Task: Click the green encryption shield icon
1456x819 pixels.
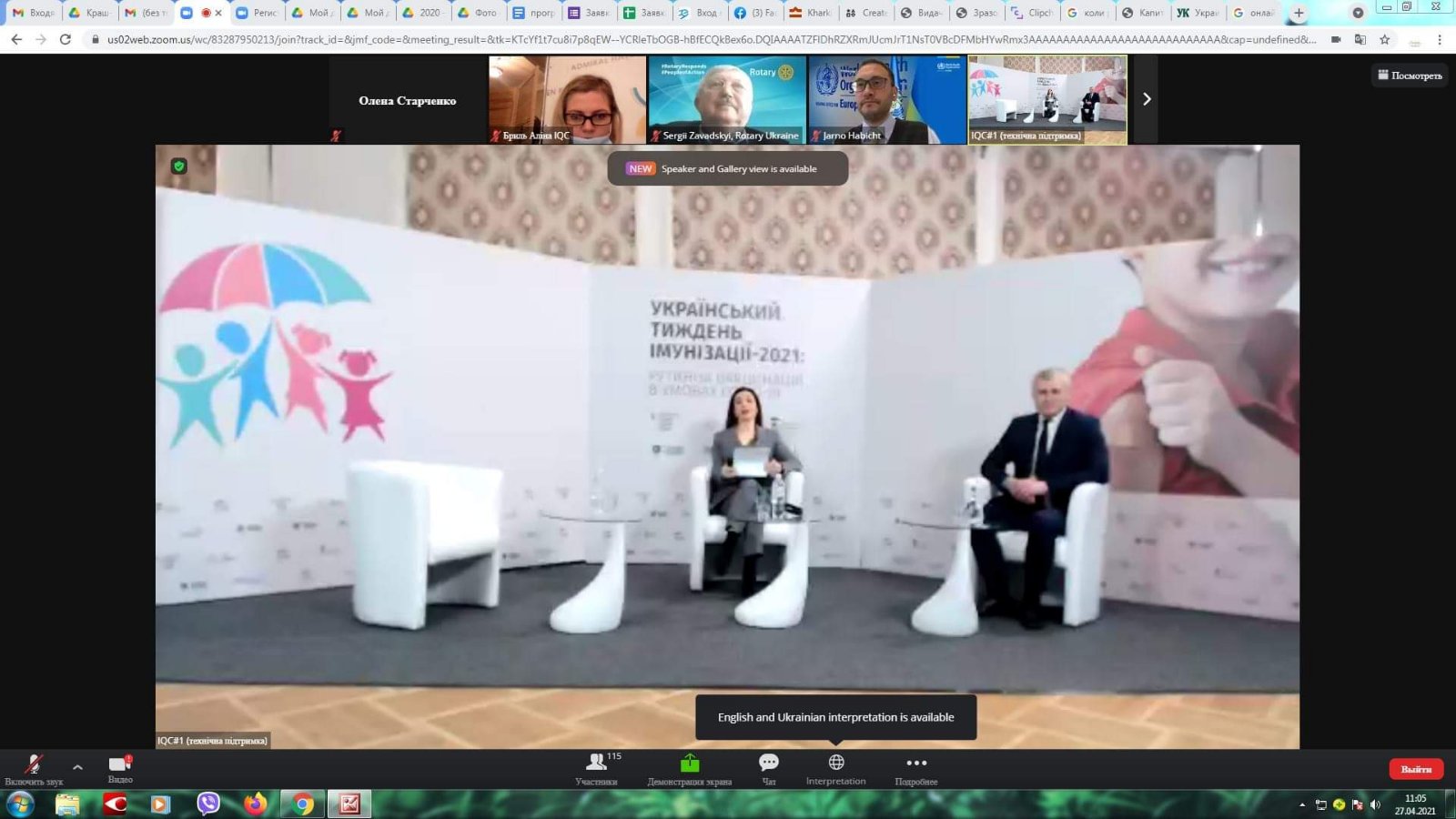Action: pos(179,166)
